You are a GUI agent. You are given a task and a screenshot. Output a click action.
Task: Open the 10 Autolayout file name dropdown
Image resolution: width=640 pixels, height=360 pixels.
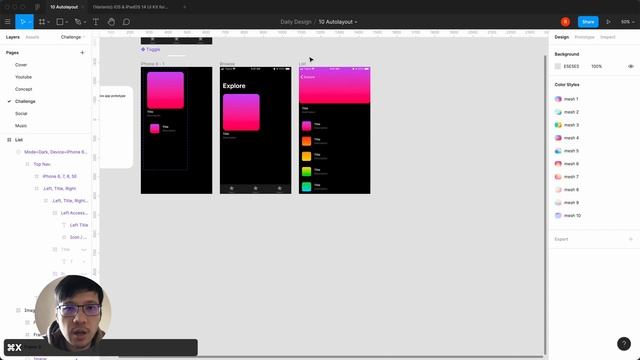pos(356,22)
